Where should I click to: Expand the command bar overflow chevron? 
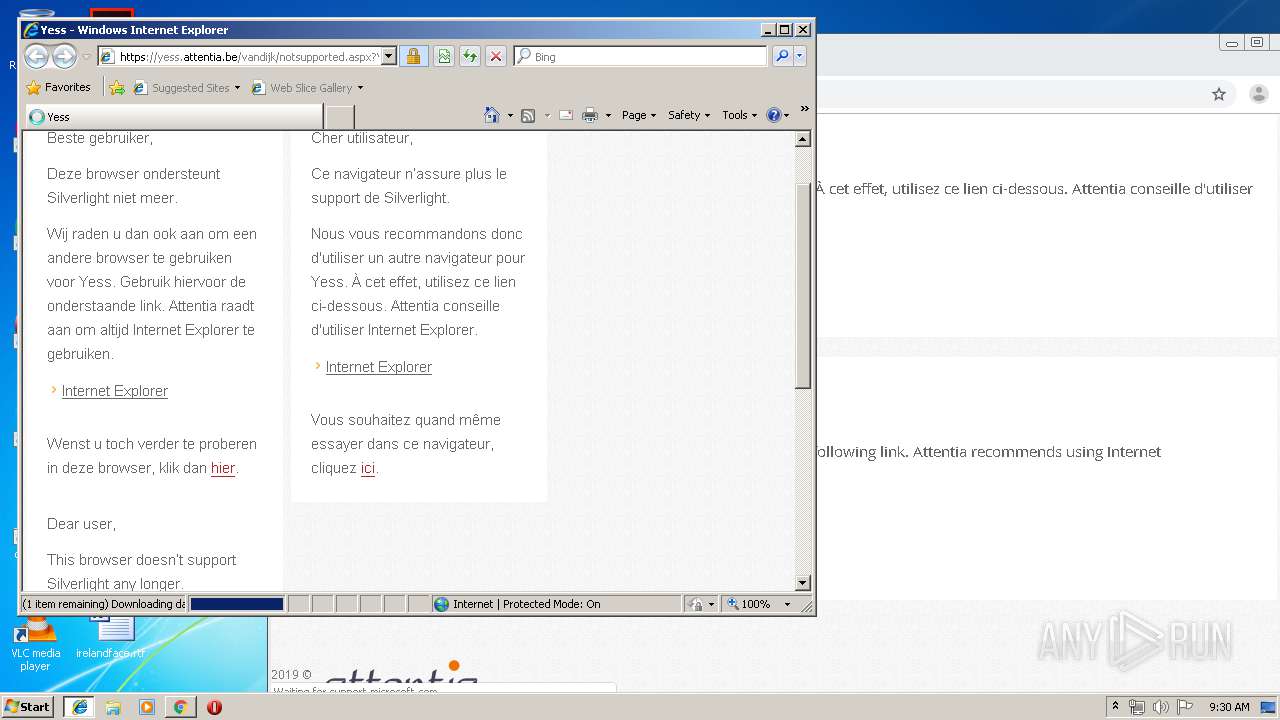coord(804,109)
